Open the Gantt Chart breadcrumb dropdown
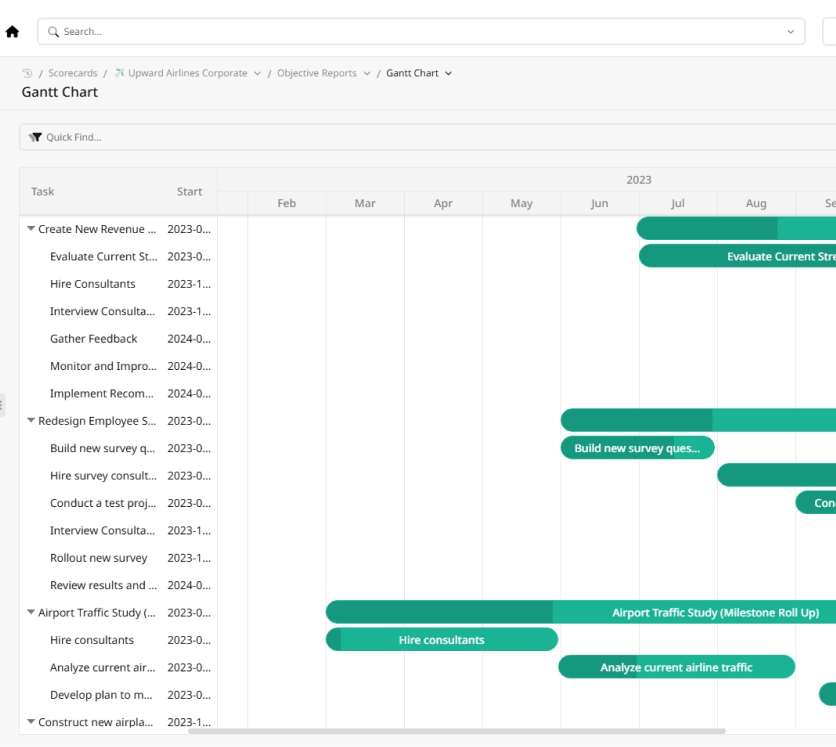Screen dimensions: 836x747 (448, 74)
